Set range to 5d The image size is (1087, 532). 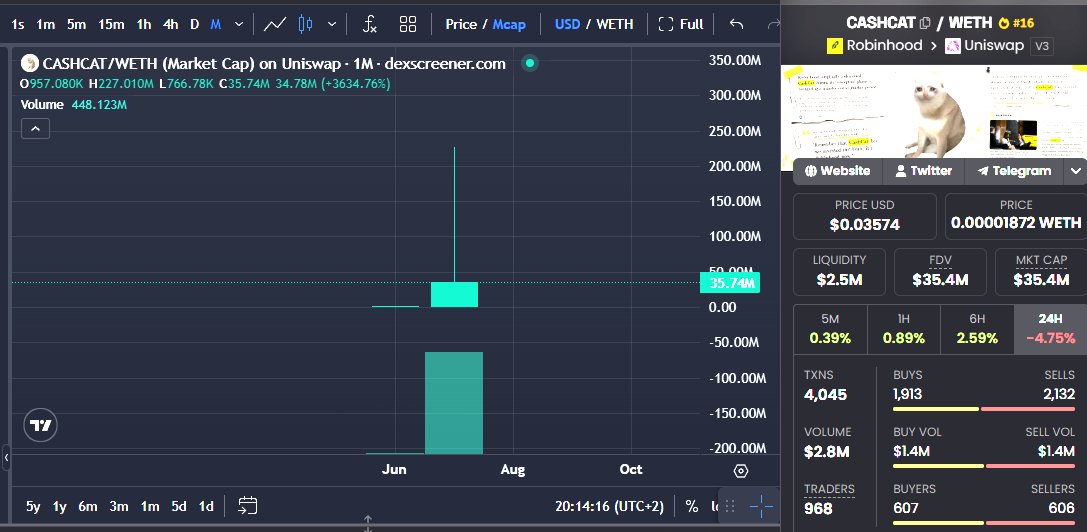(x=179, y=506)
